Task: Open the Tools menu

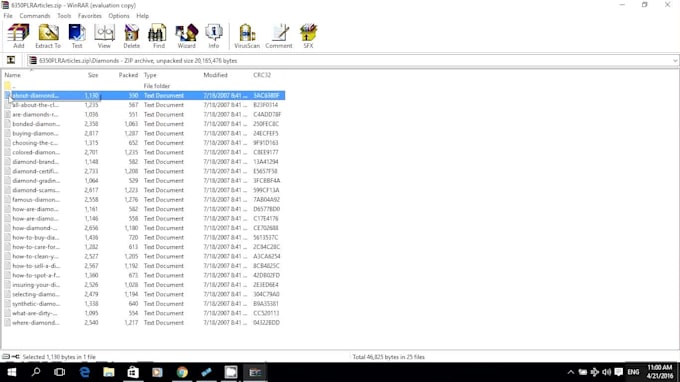Action: tap(64, 16)
